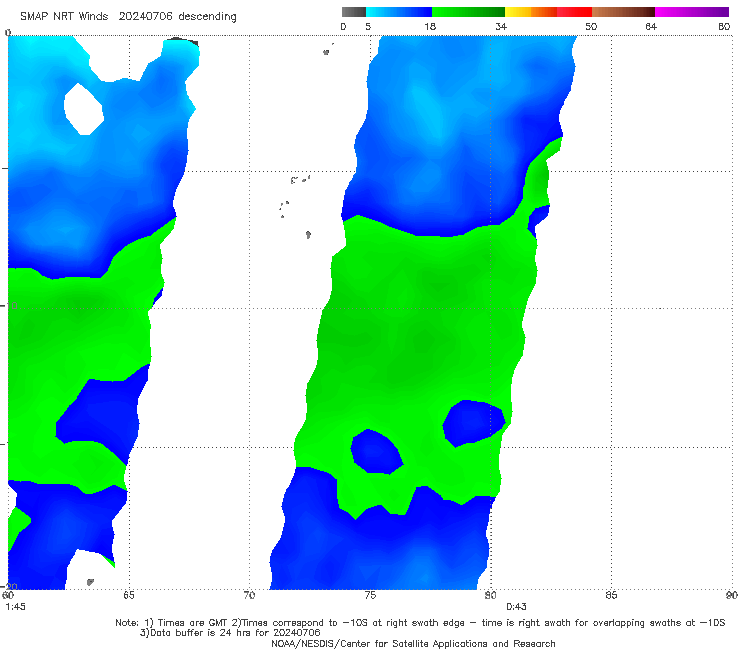Click the title 'SMAP NRT Winds 20240706 descending'
Screen dimensions: 740x650
pyautogui.click(x=128, y=16)
